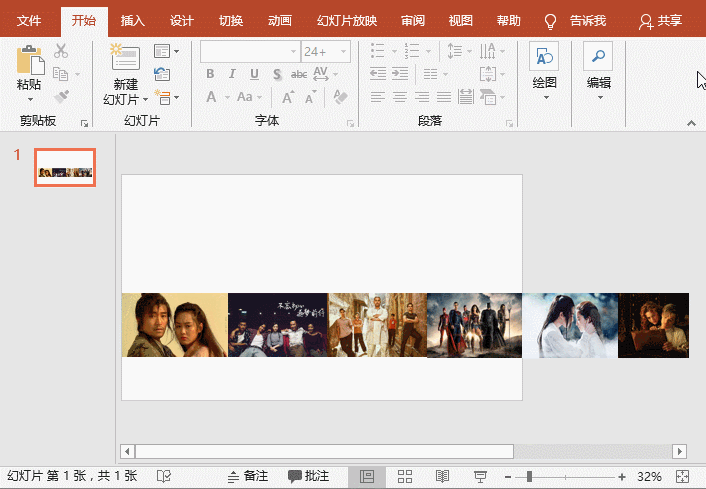This screenshot has height=489, width=706.
Task: Toggle underline formatting
Action: tap(254, 74)
